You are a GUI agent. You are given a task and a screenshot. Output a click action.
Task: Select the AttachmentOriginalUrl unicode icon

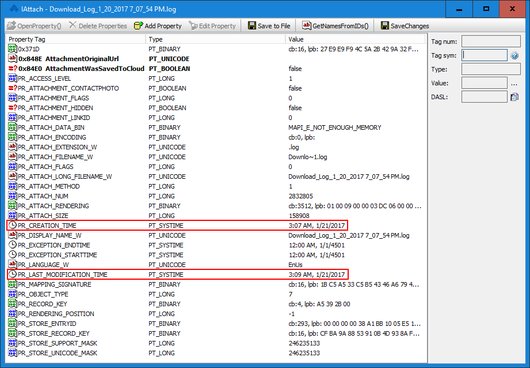pyautogui.click(x=12, y=59)
